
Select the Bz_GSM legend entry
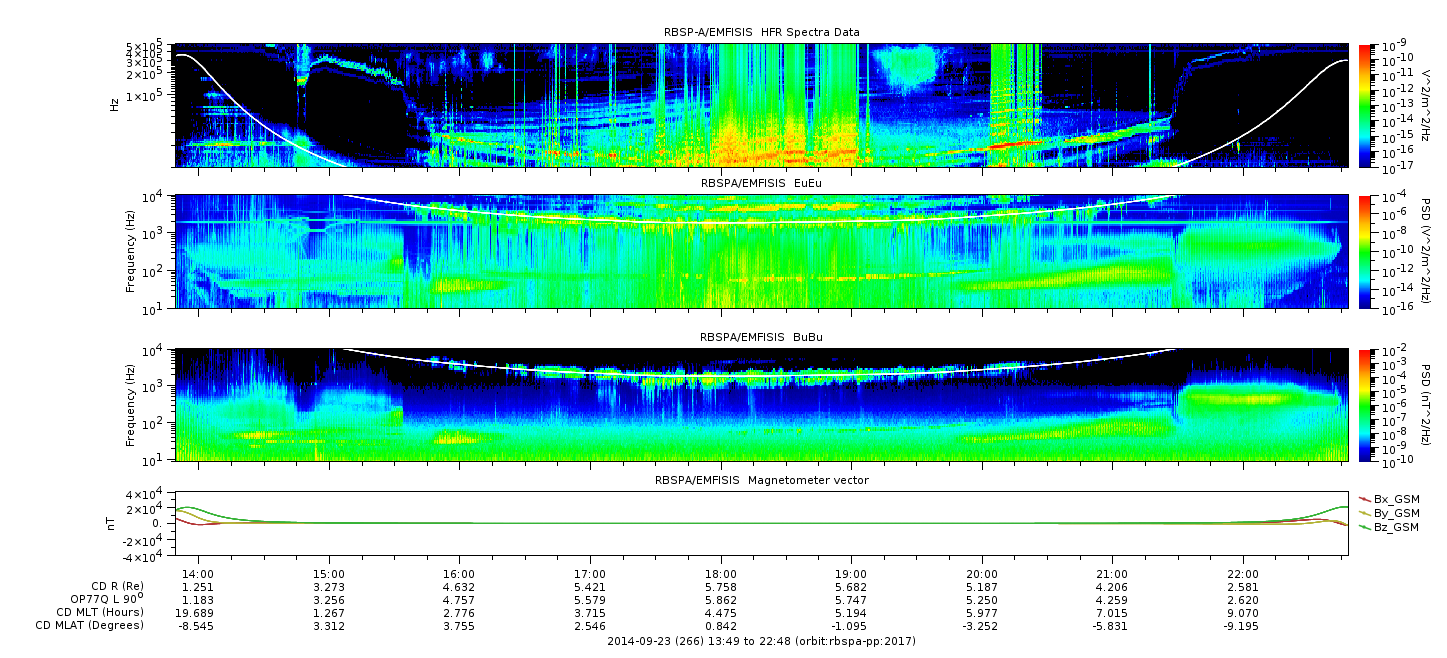tap(1395, 526)
